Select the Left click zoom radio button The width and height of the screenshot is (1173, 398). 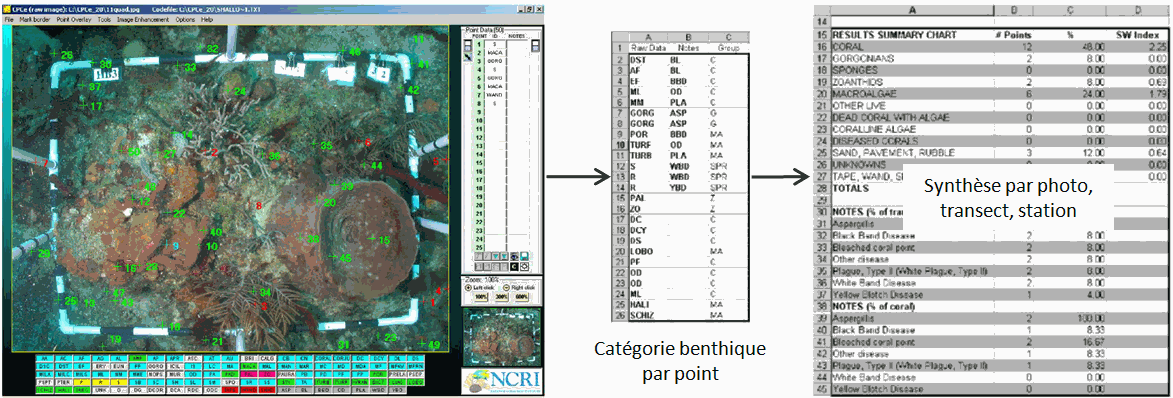click(x=468, y=287)
